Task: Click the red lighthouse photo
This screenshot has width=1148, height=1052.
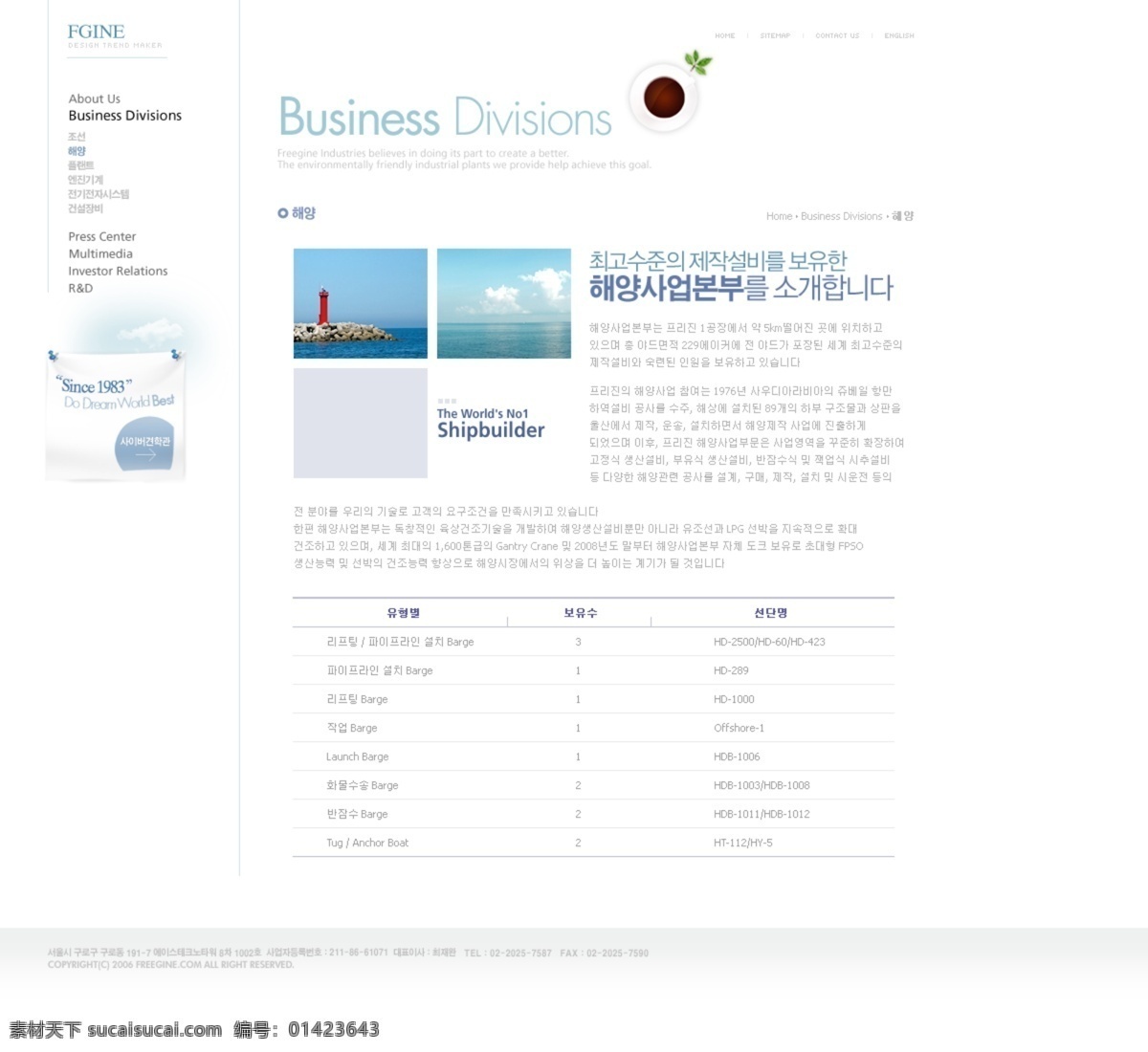Action: tap(361, 303)
